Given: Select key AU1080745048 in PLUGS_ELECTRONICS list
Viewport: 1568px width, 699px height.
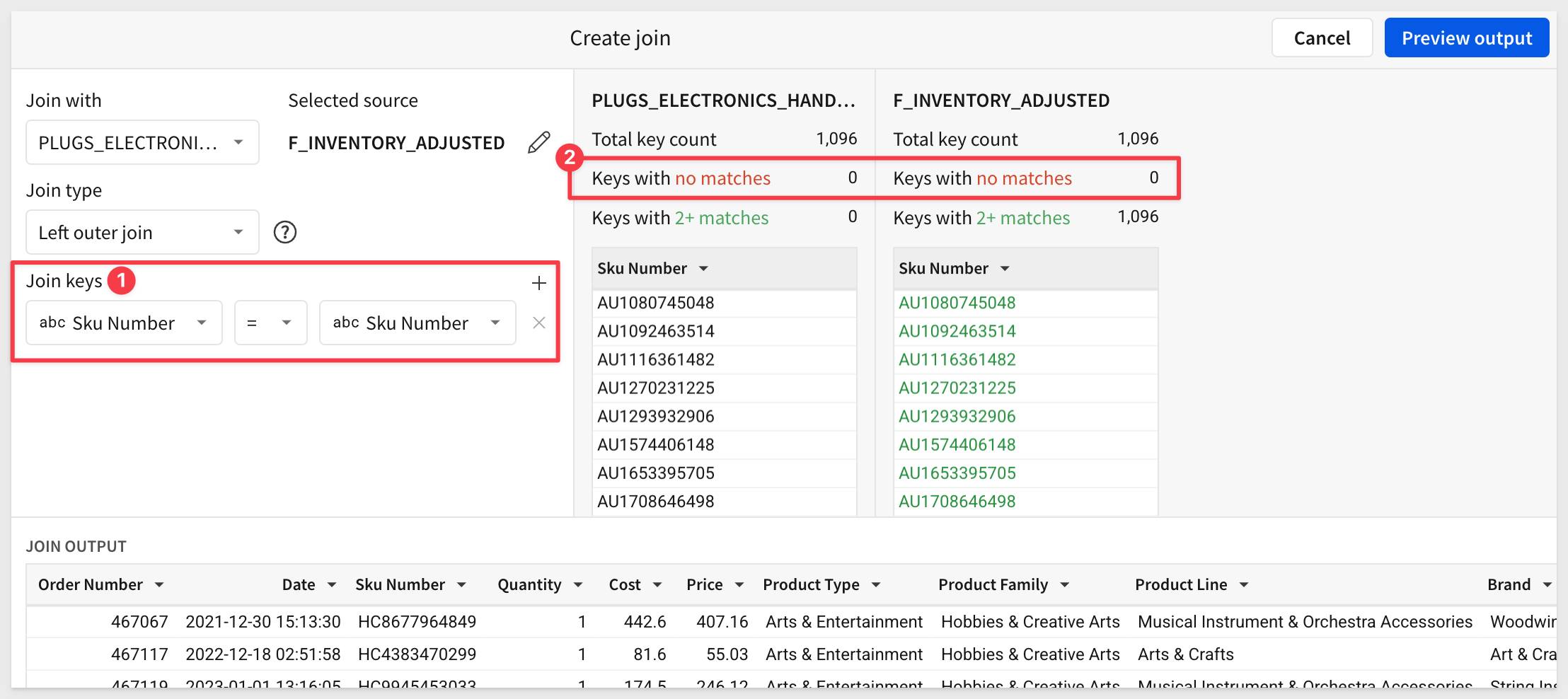Looking at the screenshot, I should pos(655,303).
